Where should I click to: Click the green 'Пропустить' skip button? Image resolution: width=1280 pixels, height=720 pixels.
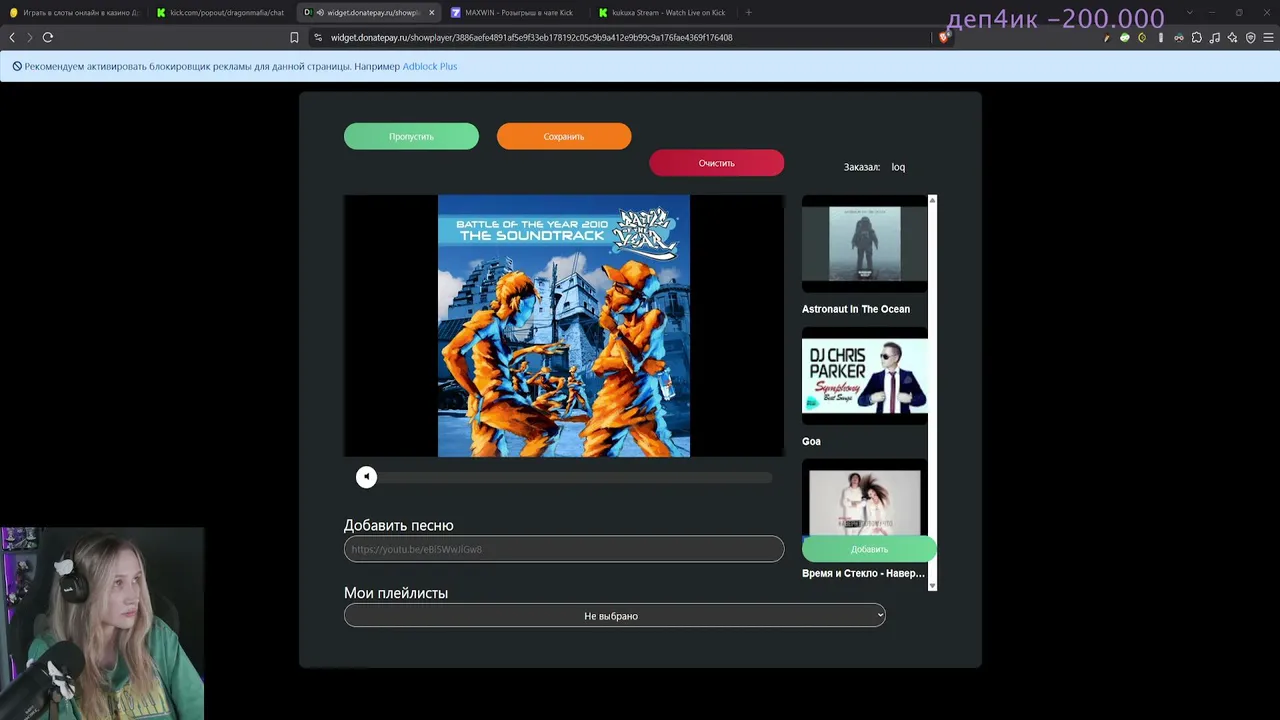coord(411,136)
